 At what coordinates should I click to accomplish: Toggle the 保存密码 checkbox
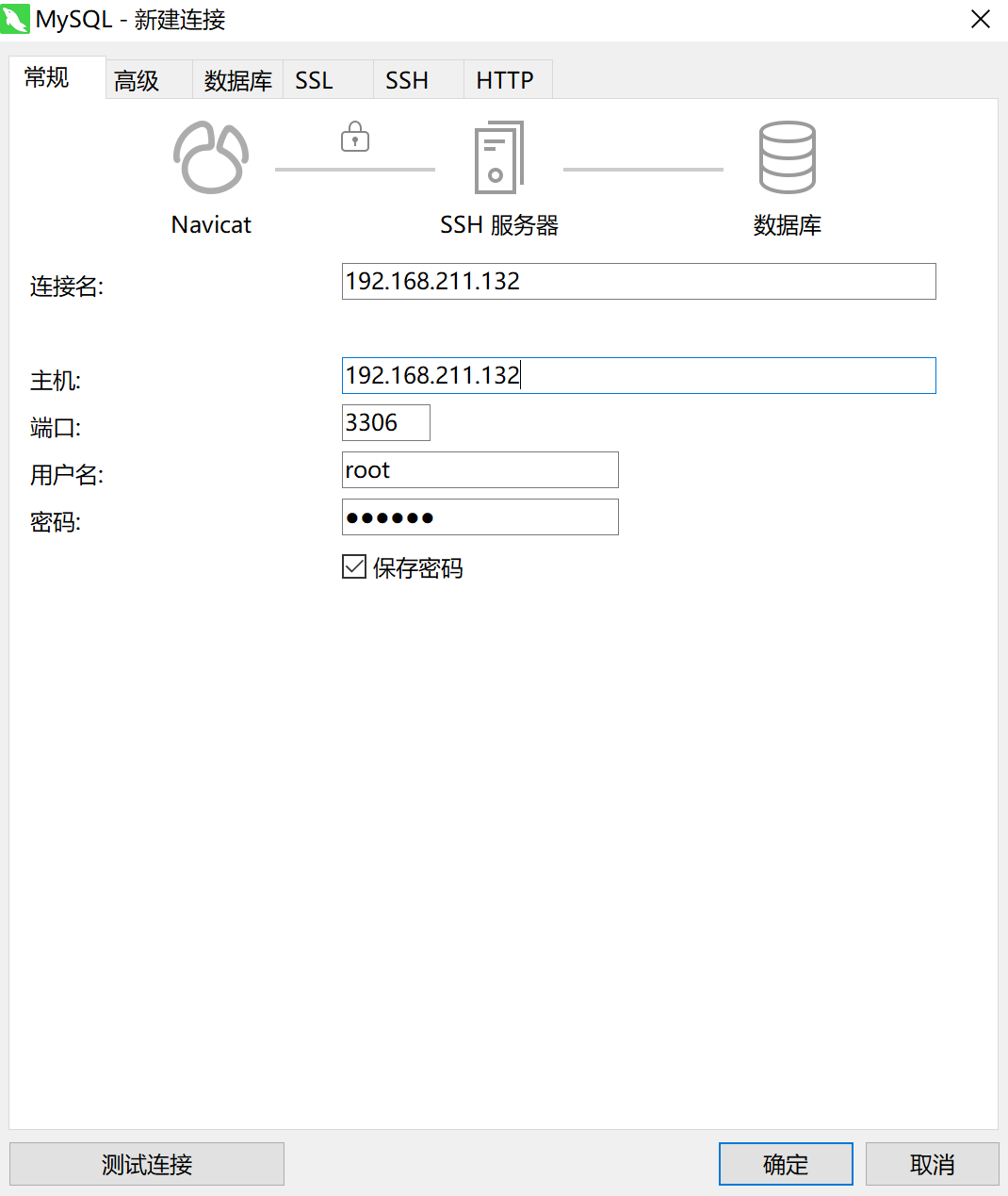coord(354,566)
